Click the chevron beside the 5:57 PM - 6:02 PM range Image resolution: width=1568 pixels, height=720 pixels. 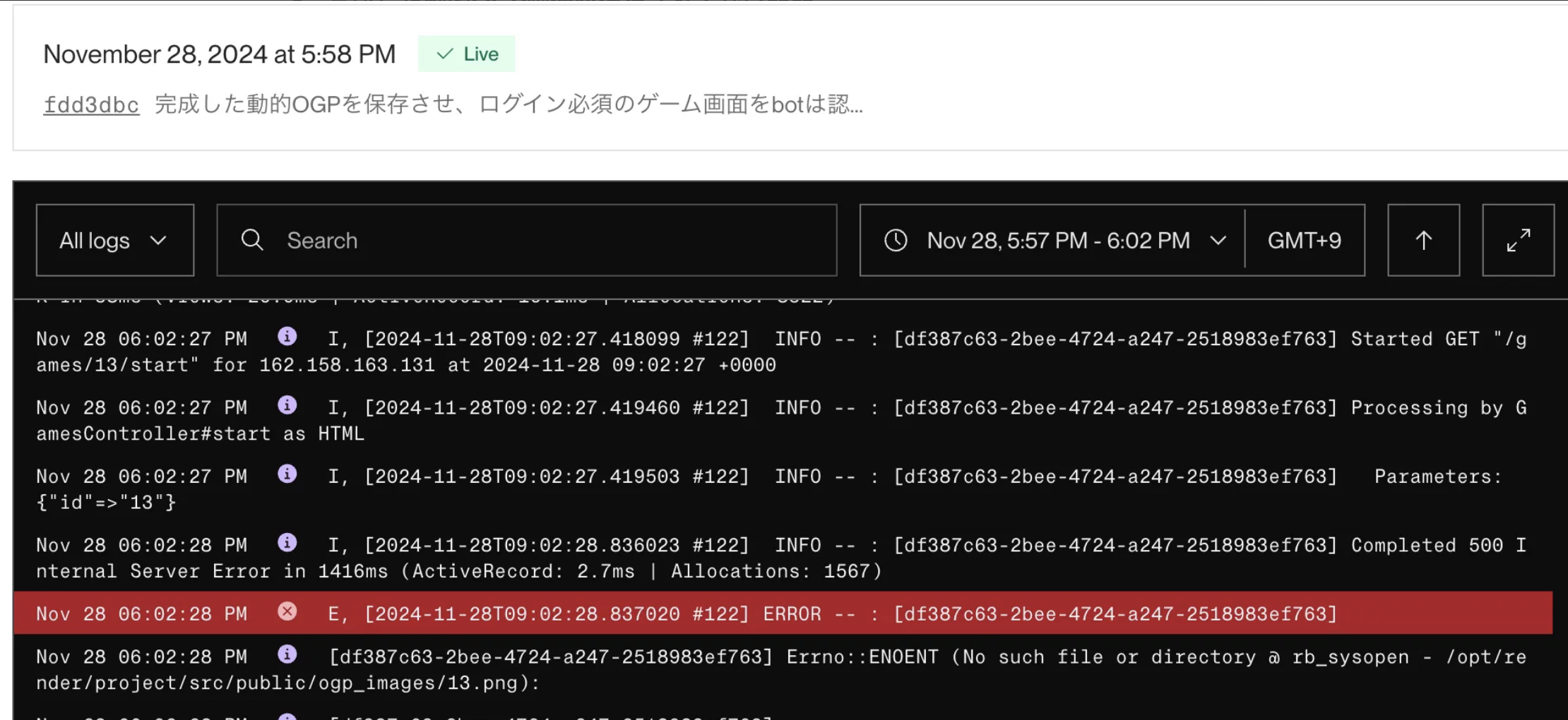[1218, 241]
